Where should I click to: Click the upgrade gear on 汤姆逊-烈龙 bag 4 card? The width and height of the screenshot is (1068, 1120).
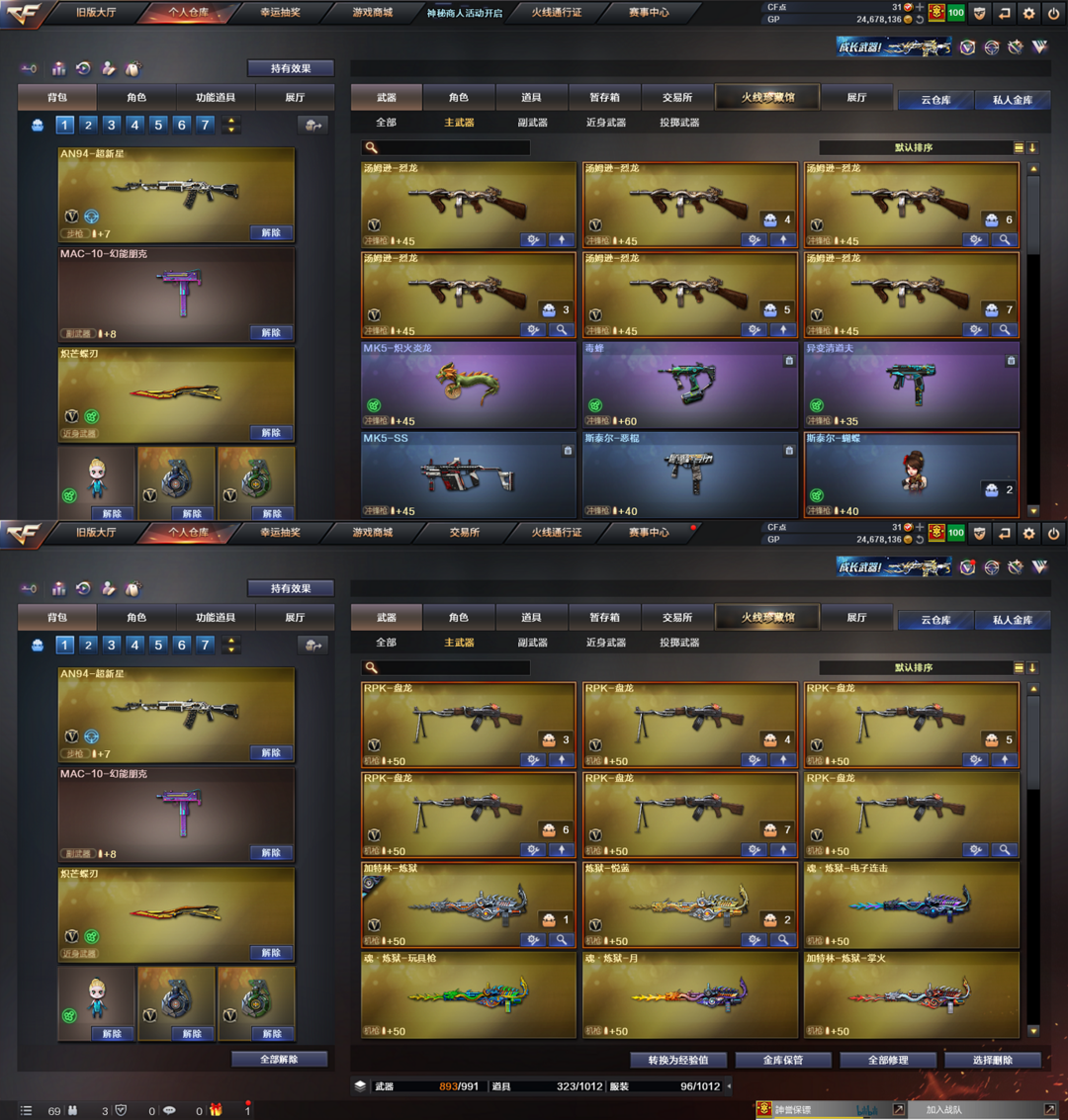(x=755, y=240)
